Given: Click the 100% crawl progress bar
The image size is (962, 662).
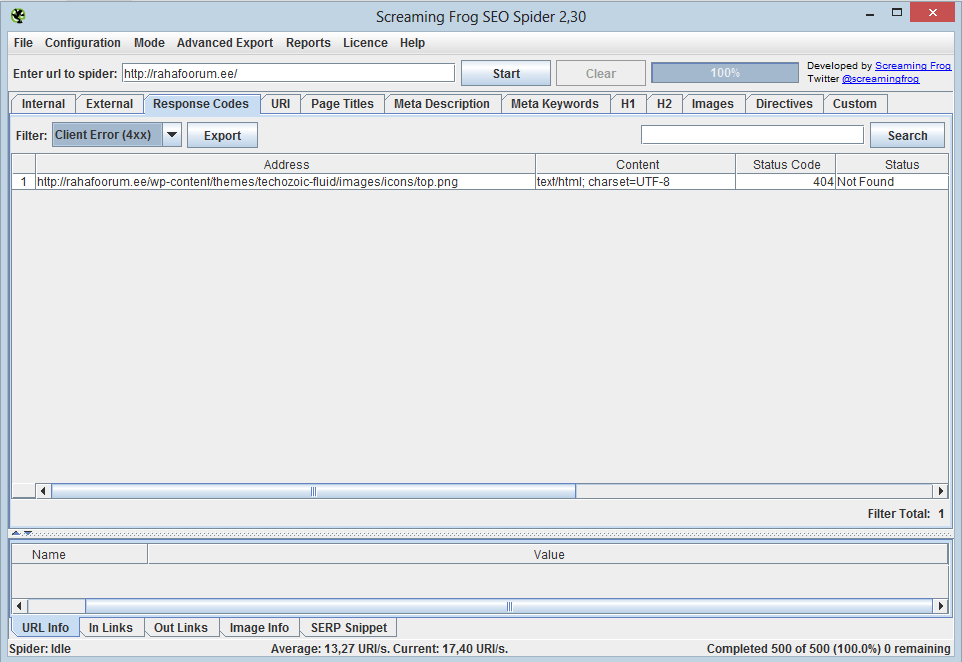Looking at the screenshot, I should [725, 72].
